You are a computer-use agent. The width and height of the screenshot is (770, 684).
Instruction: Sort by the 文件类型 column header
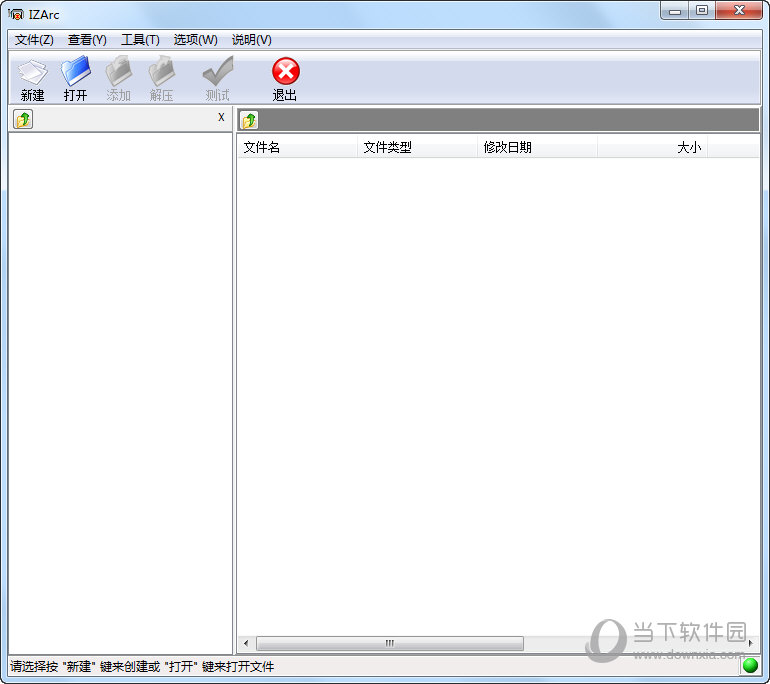[x=417, y=147]
